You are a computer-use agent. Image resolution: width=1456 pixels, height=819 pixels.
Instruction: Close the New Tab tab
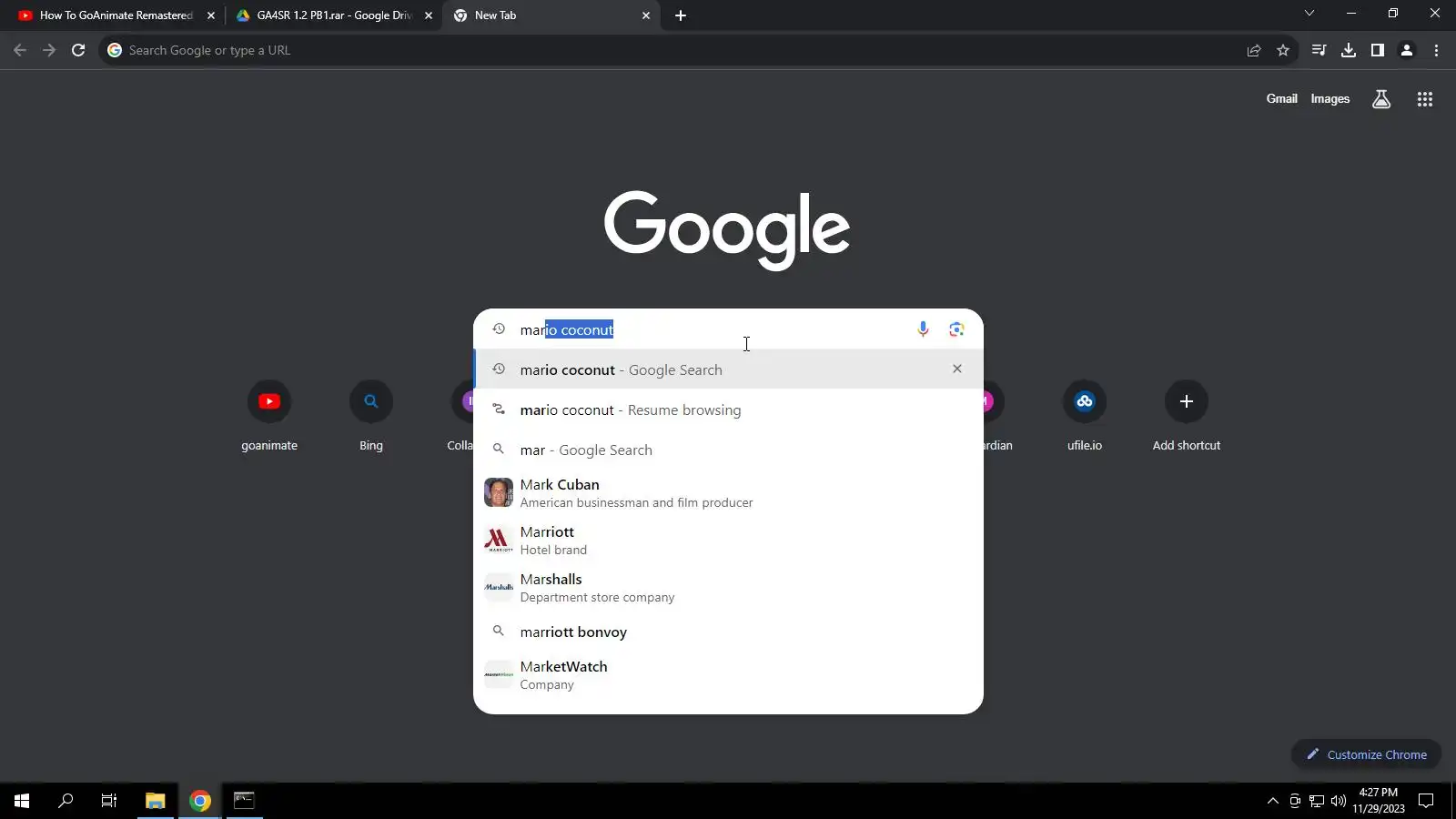pyautogui.click(x=646, y=15)
